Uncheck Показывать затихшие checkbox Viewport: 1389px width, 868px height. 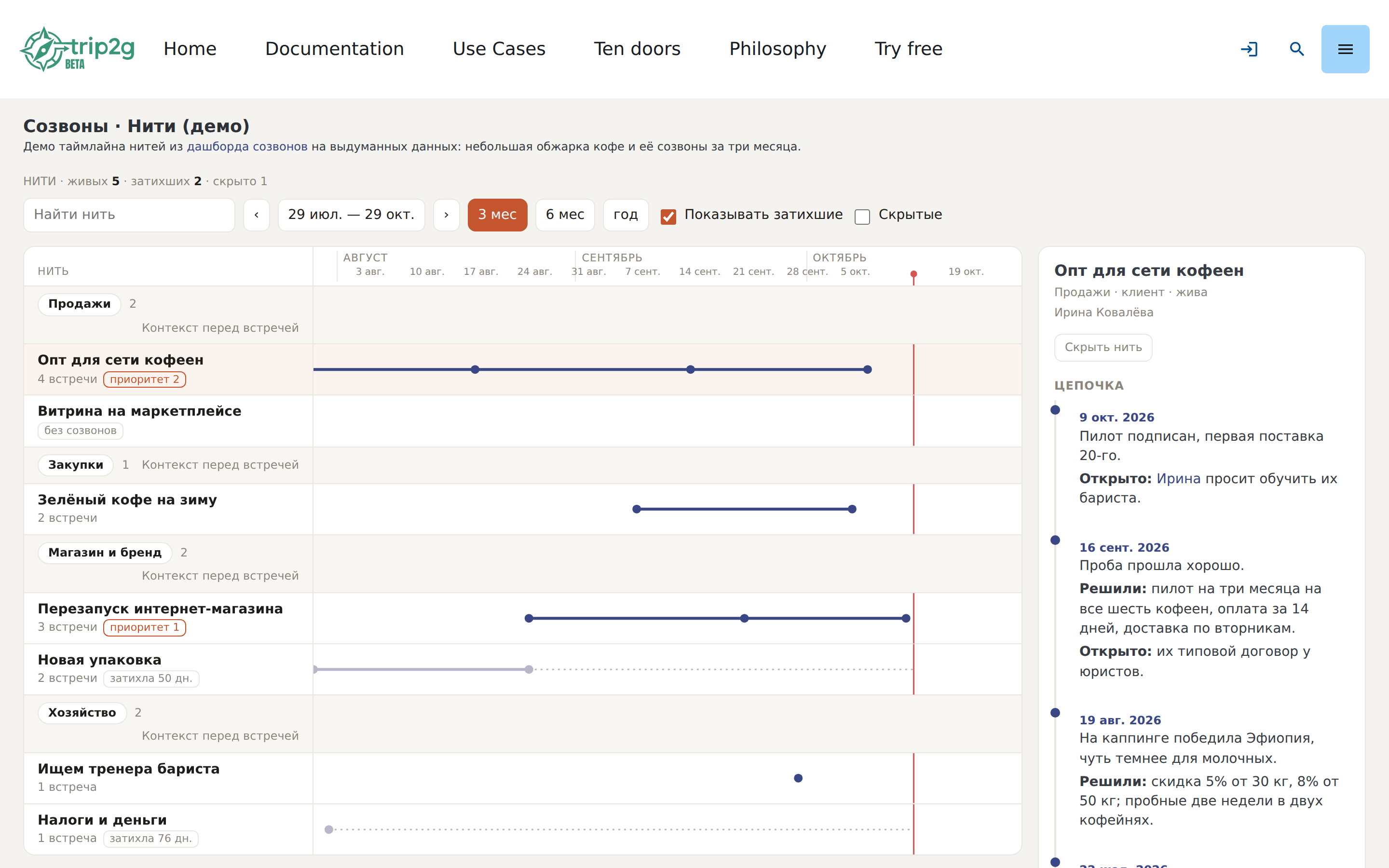pos(668,217)
